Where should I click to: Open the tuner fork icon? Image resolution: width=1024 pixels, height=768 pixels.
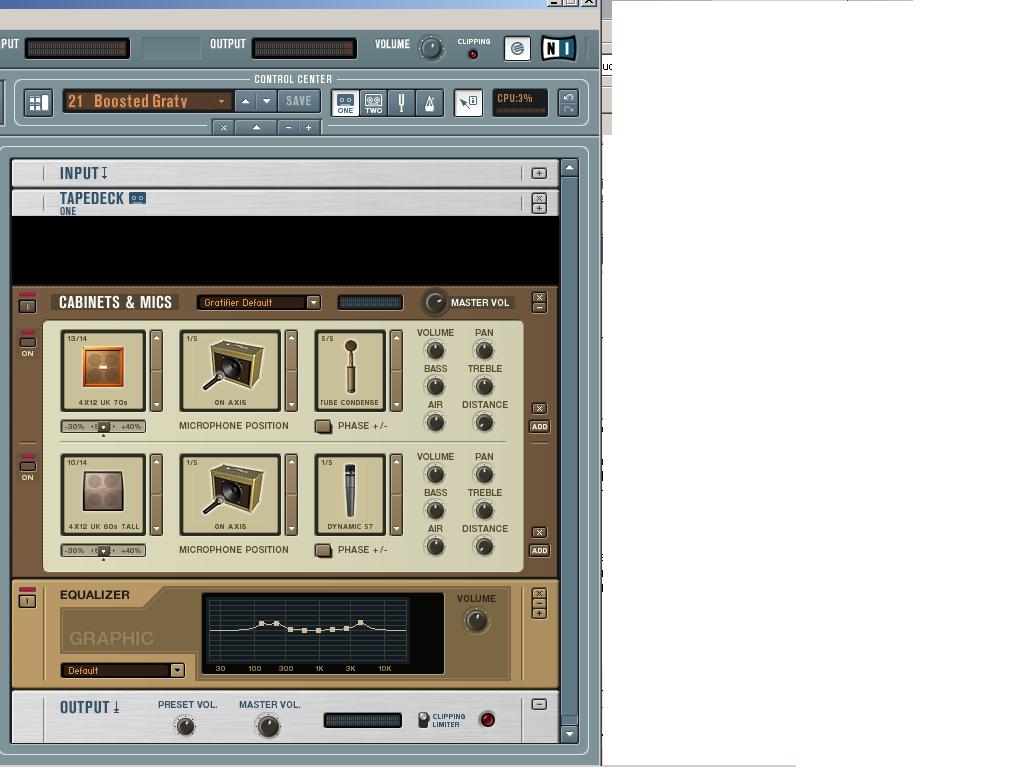tap(401, 103)
